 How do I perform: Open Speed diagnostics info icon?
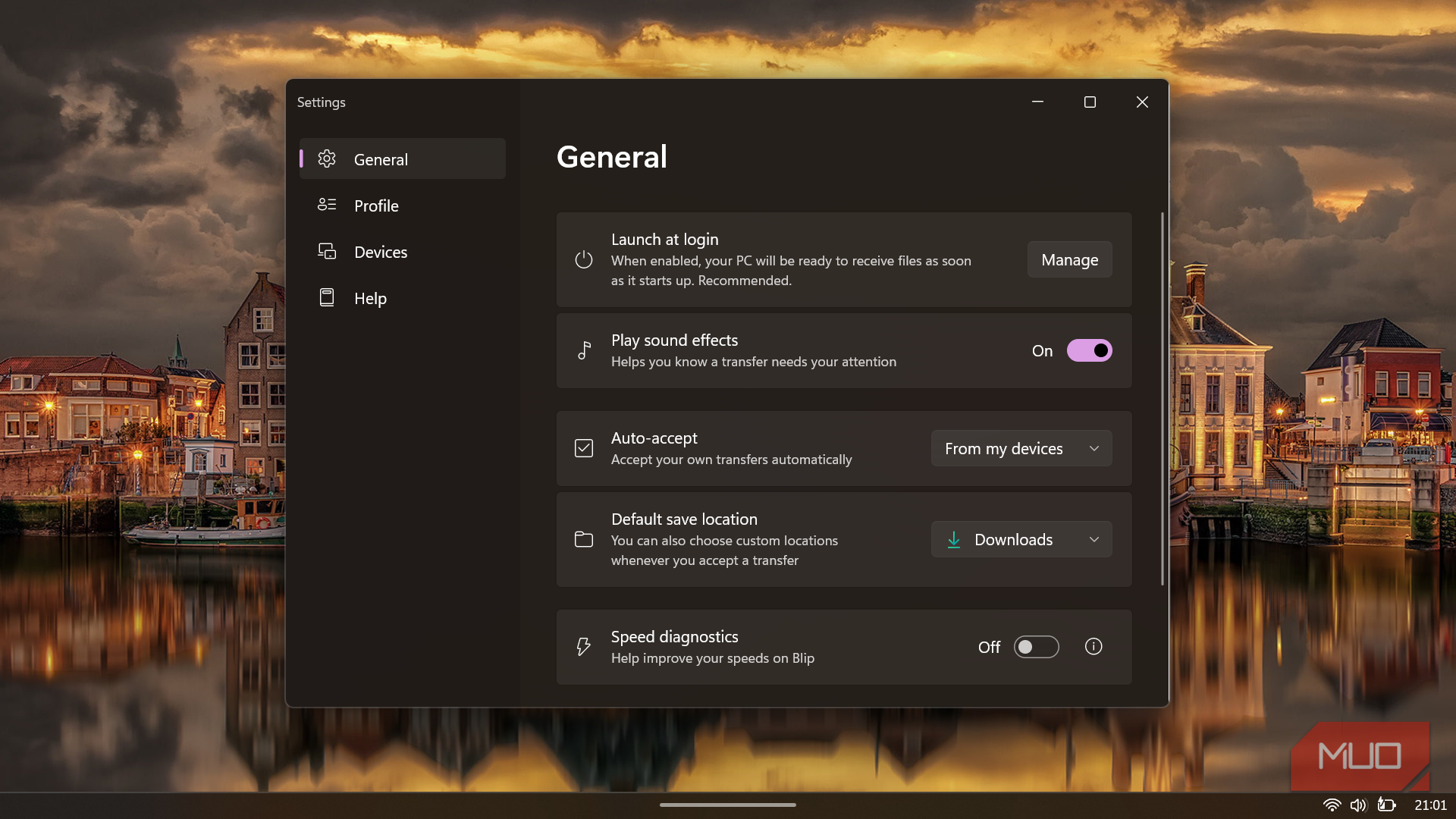[x=1094, y=646]
